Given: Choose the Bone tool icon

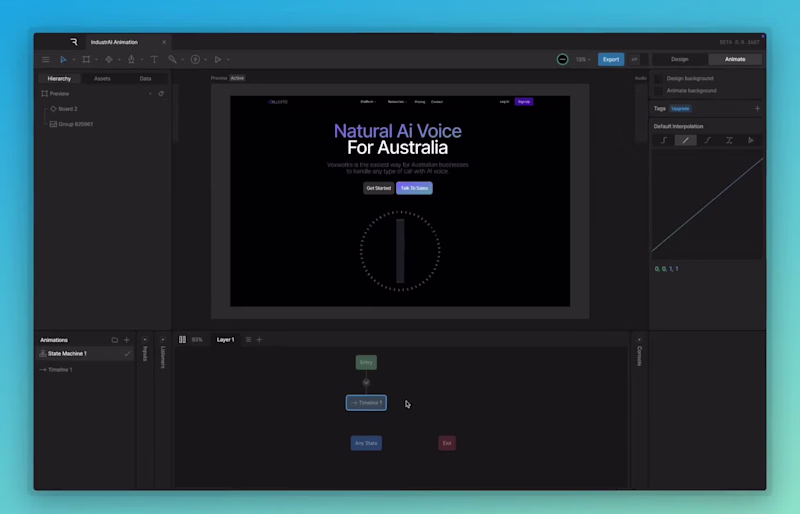Looking at the screenshot, I should pyautogui.click(x=172, y=60).
